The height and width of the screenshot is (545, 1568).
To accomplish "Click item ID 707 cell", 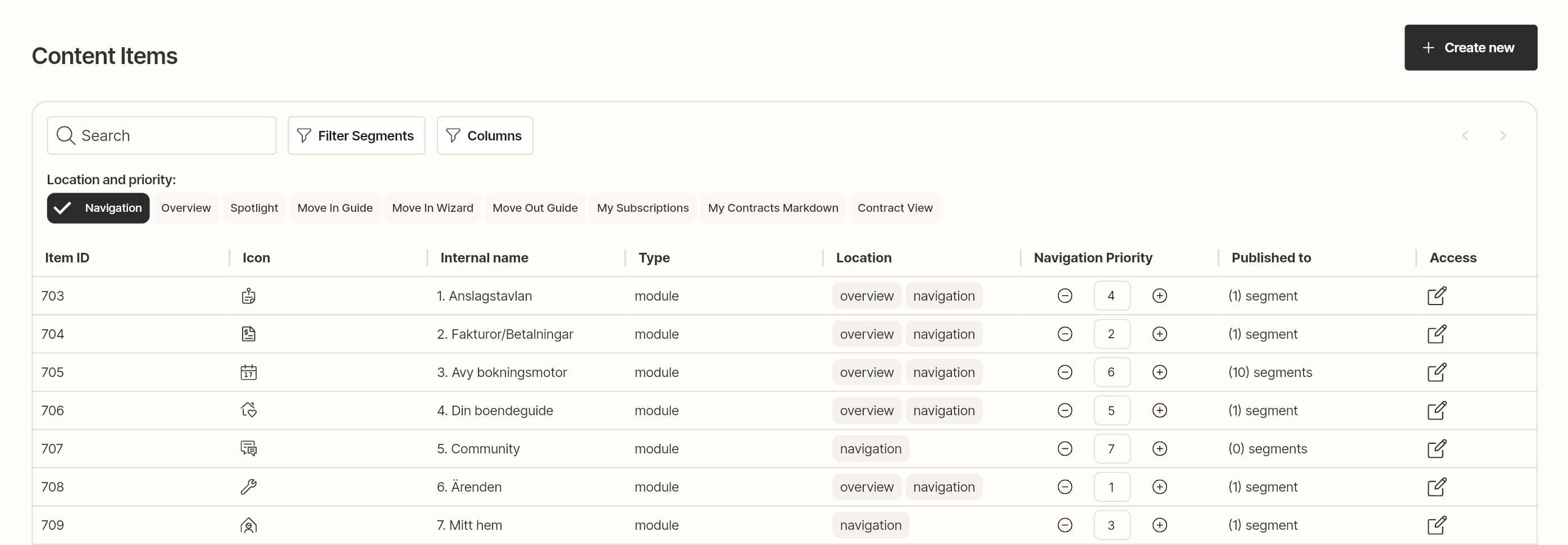I will [52, 449].
